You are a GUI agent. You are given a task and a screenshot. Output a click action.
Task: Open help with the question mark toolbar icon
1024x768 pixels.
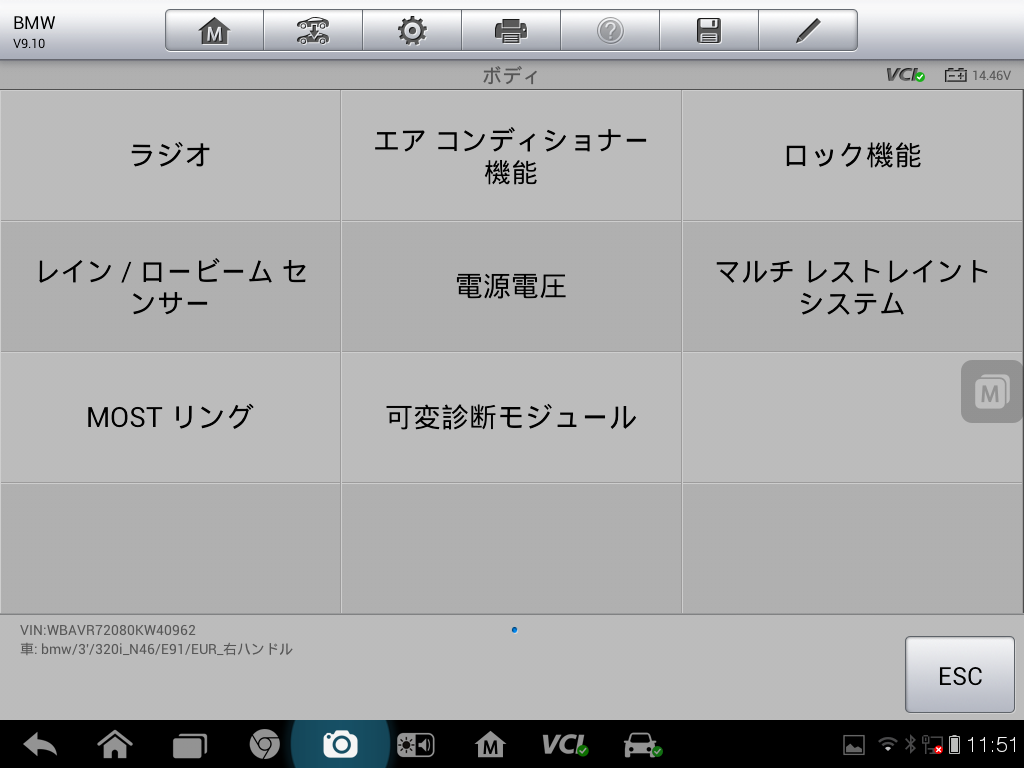point(610,29)
